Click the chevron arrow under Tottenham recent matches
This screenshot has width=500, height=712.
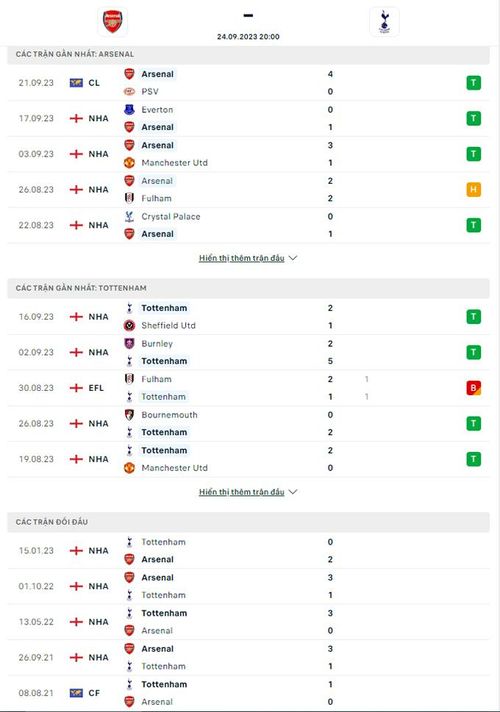(293, 492)
